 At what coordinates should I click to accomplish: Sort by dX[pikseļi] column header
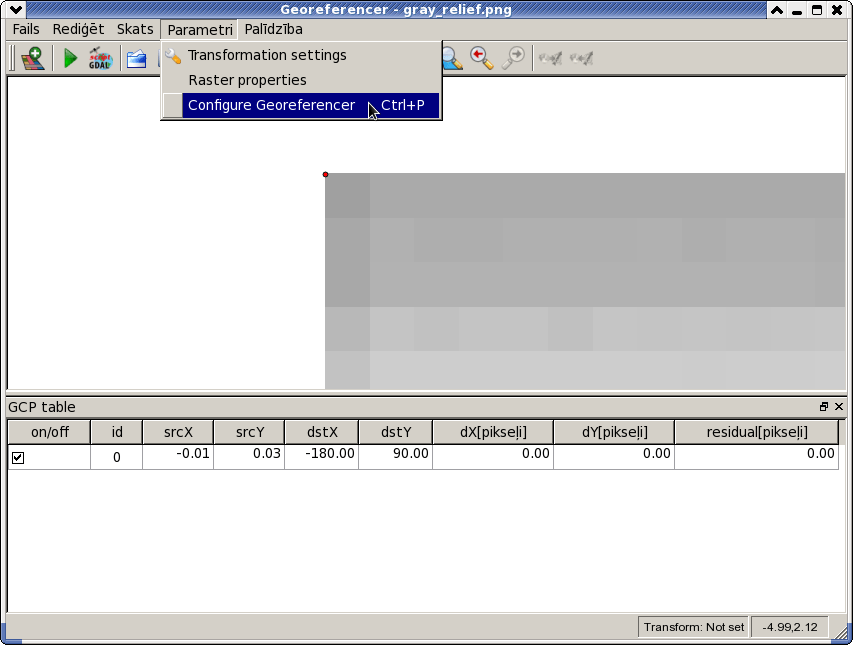pyautogui.click(x=493, y=432)
